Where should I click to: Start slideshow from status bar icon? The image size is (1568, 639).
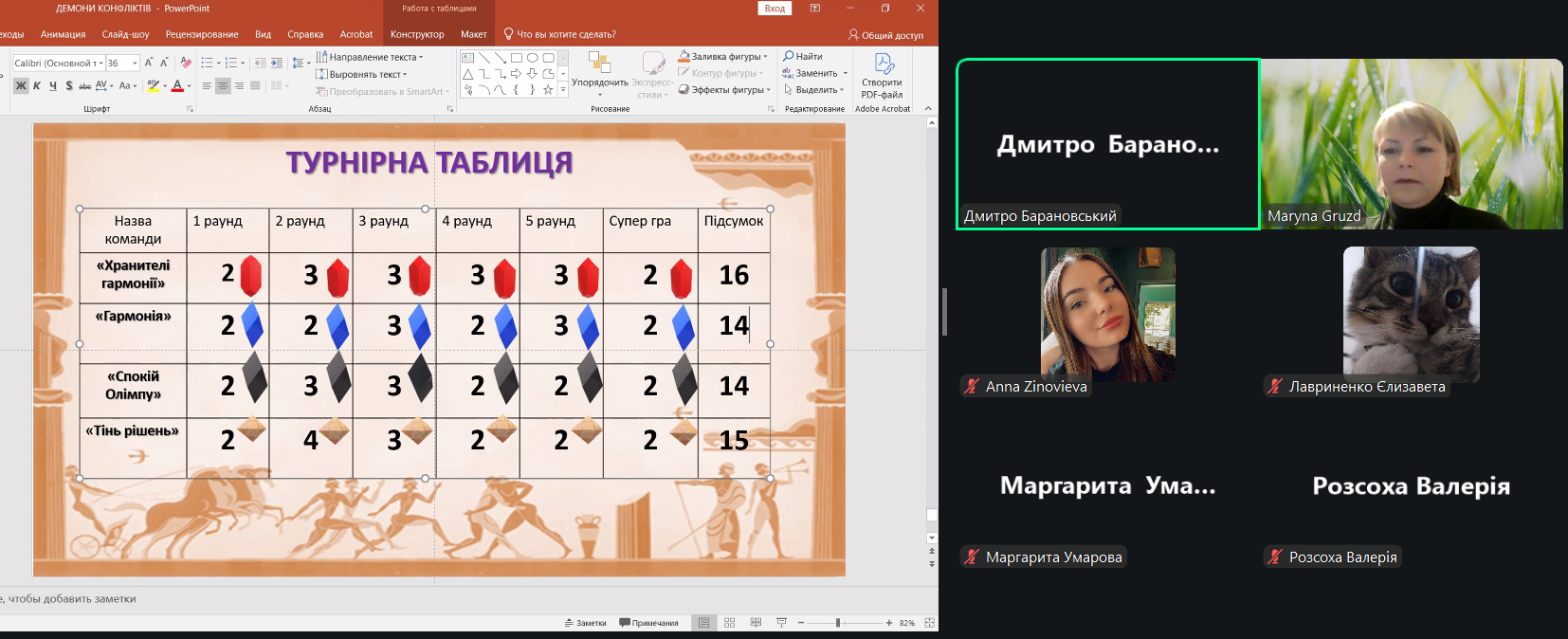point(781,623)
